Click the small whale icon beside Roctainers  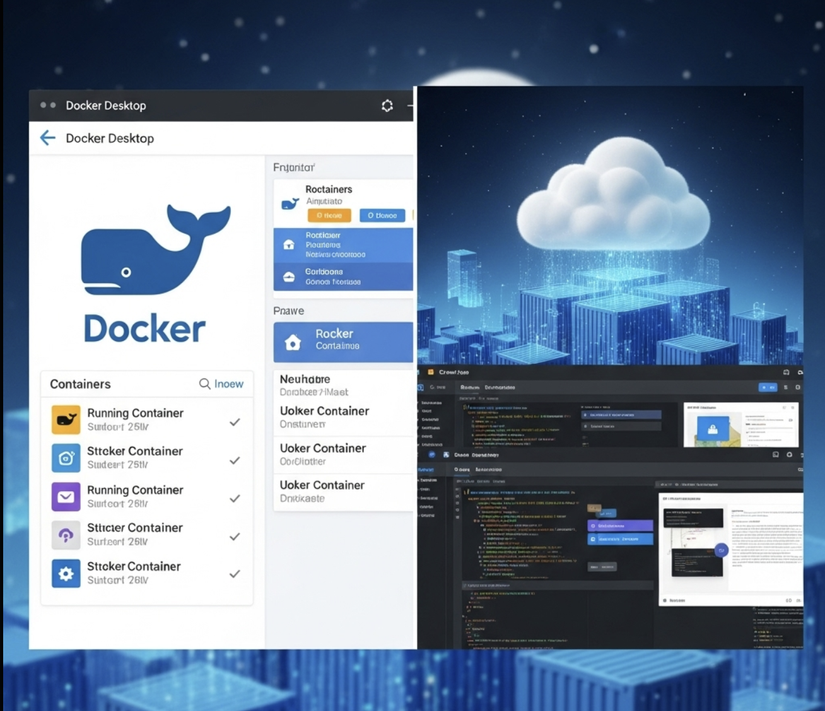click(290, 203)
